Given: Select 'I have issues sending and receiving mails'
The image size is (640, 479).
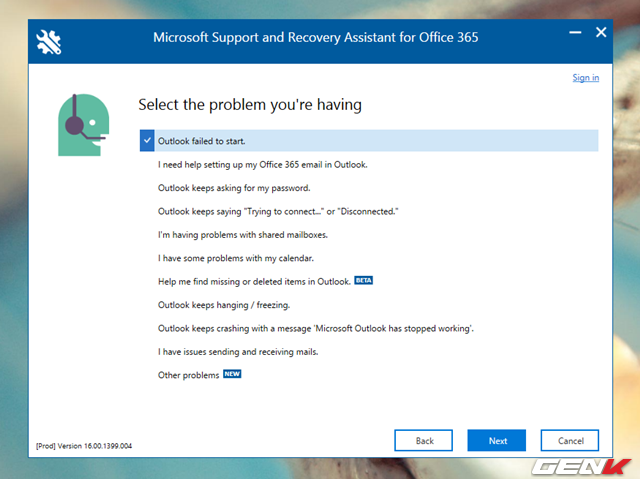Looking at the screenshot, I should coord(238,352).
